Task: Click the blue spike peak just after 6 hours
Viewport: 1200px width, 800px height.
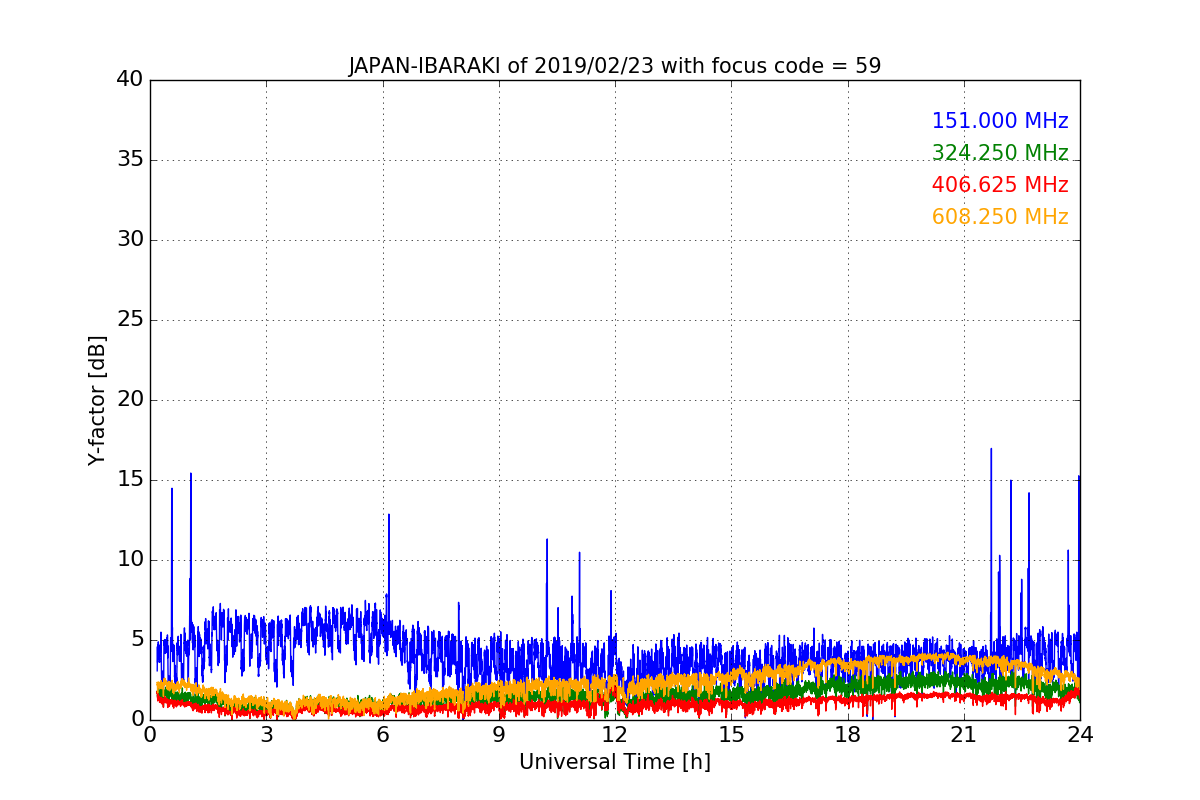Action: point(389,516)
